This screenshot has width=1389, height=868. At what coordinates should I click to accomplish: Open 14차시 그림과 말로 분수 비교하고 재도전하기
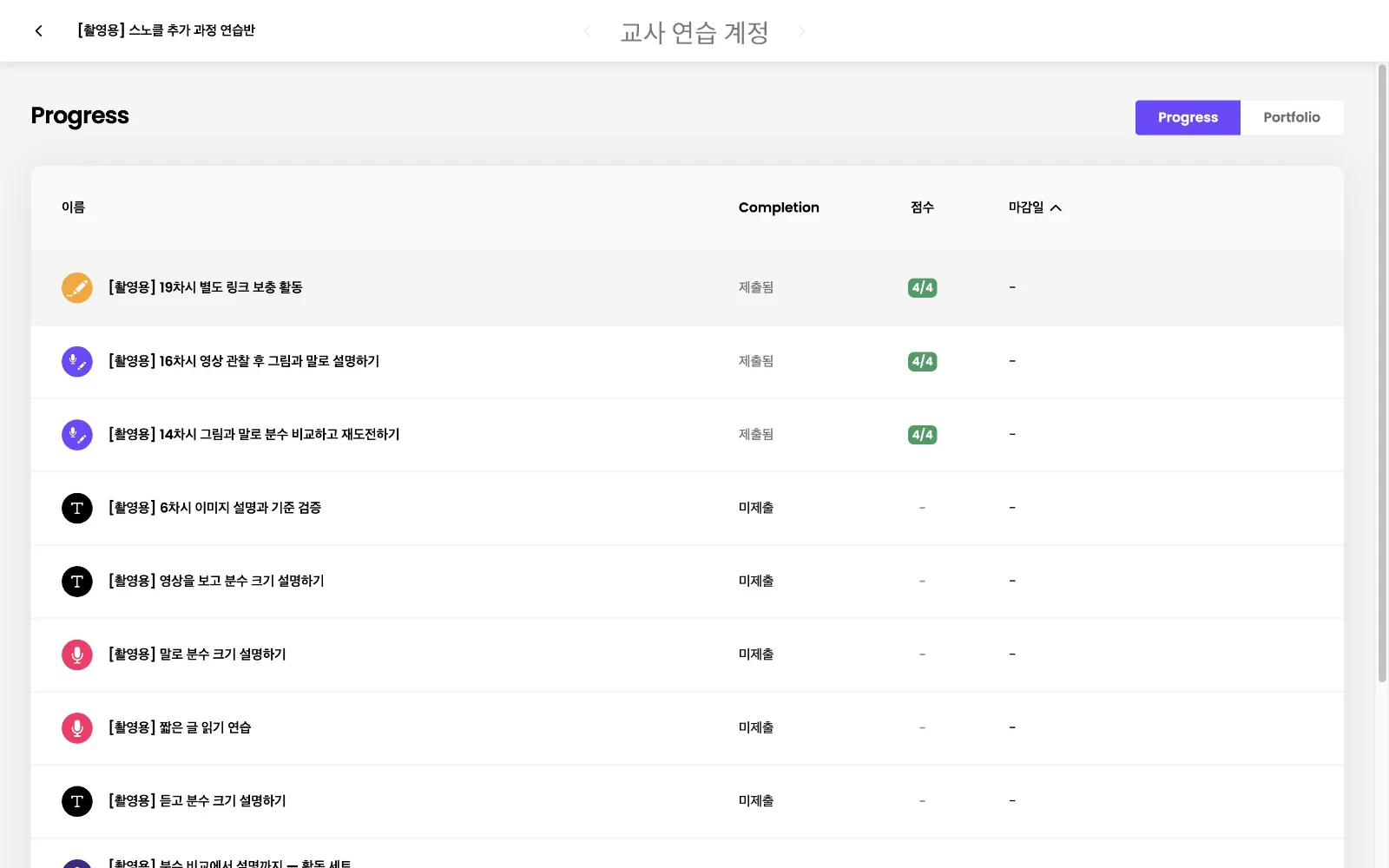pos(253,434)
